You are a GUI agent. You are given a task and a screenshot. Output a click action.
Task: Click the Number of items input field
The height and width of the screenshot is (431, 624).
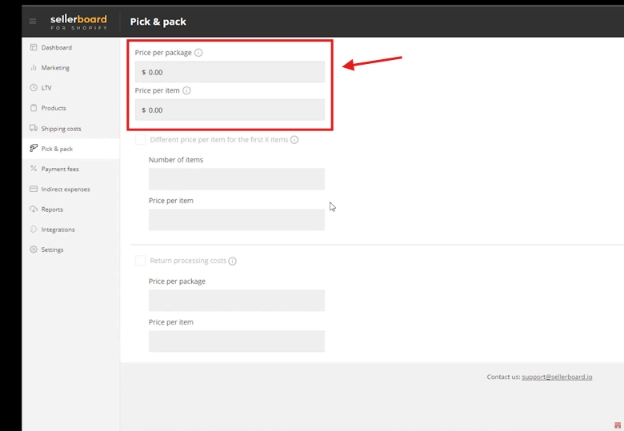[x=236, y=179]
